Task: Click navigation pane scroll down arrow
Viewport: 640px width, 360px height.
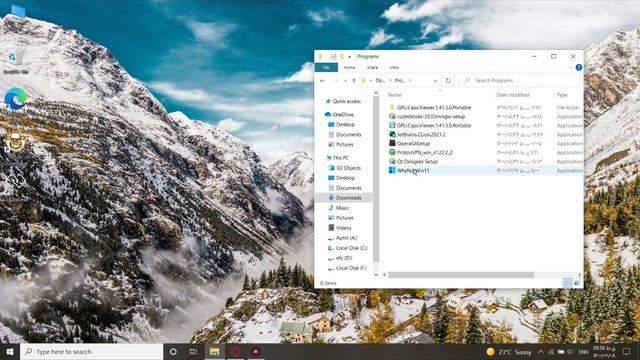Action: [x=376, y=275]
